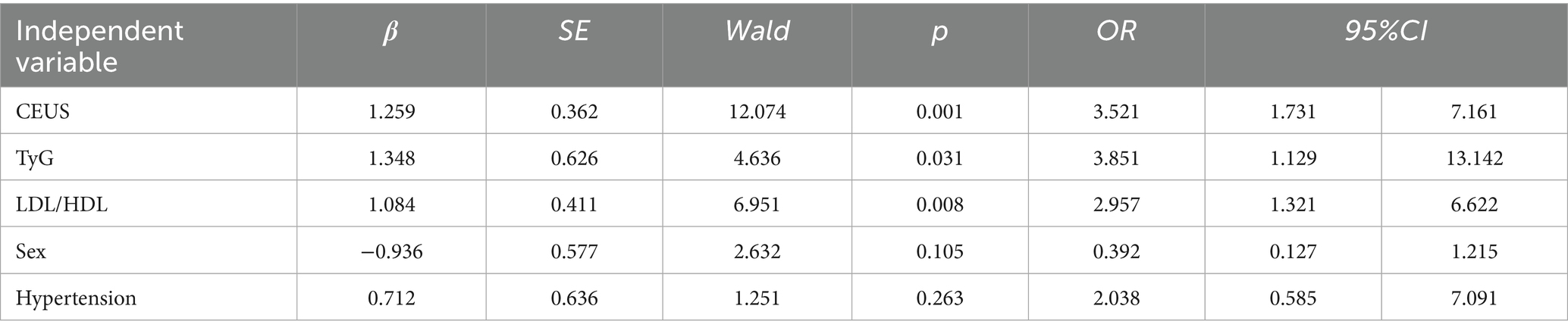Screen dimensions: 1568x334
Task: Click the CEUS lower CI value 1.731
Action: click(1293, 112)
